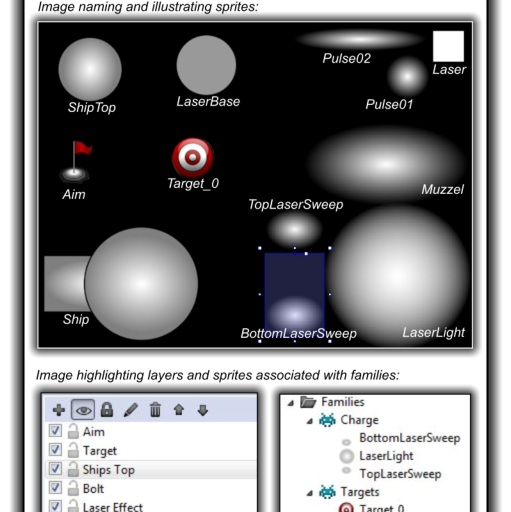Viewport: 511px width, 512px height.
Task: Move layer up with the up arrow
Action: (179, 410)
